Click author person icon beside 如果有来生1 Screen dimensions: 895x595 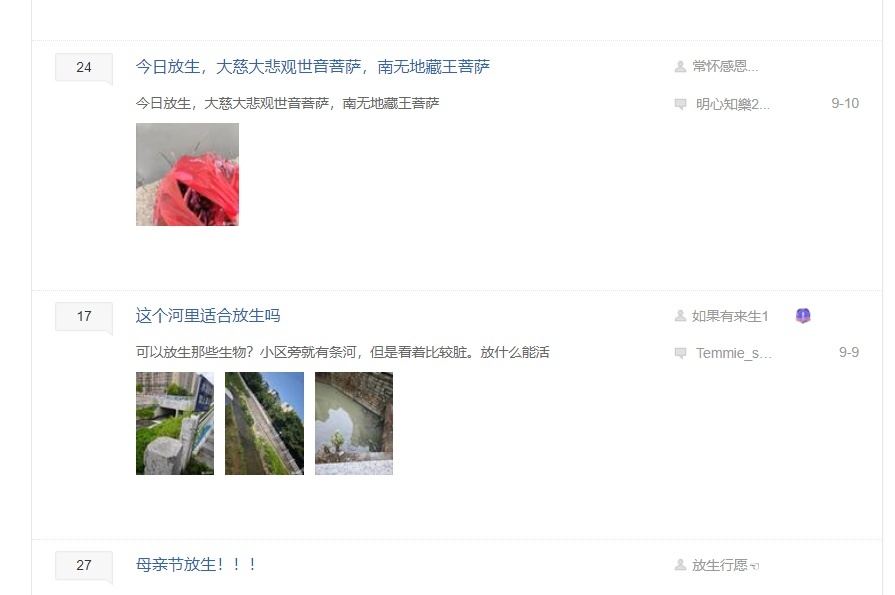(680, 316)
